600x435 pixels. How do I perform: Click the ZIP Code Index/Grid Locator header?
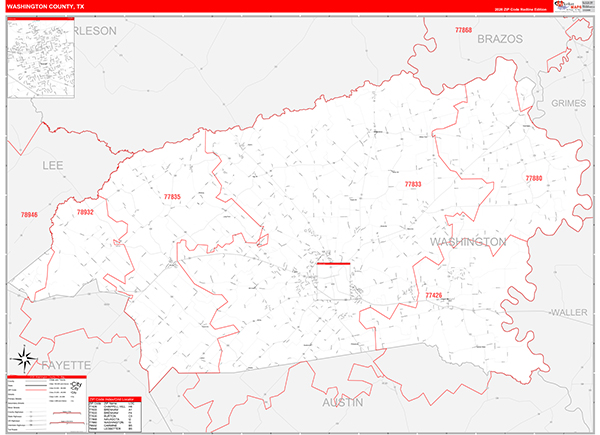click(x=115, y=399)
